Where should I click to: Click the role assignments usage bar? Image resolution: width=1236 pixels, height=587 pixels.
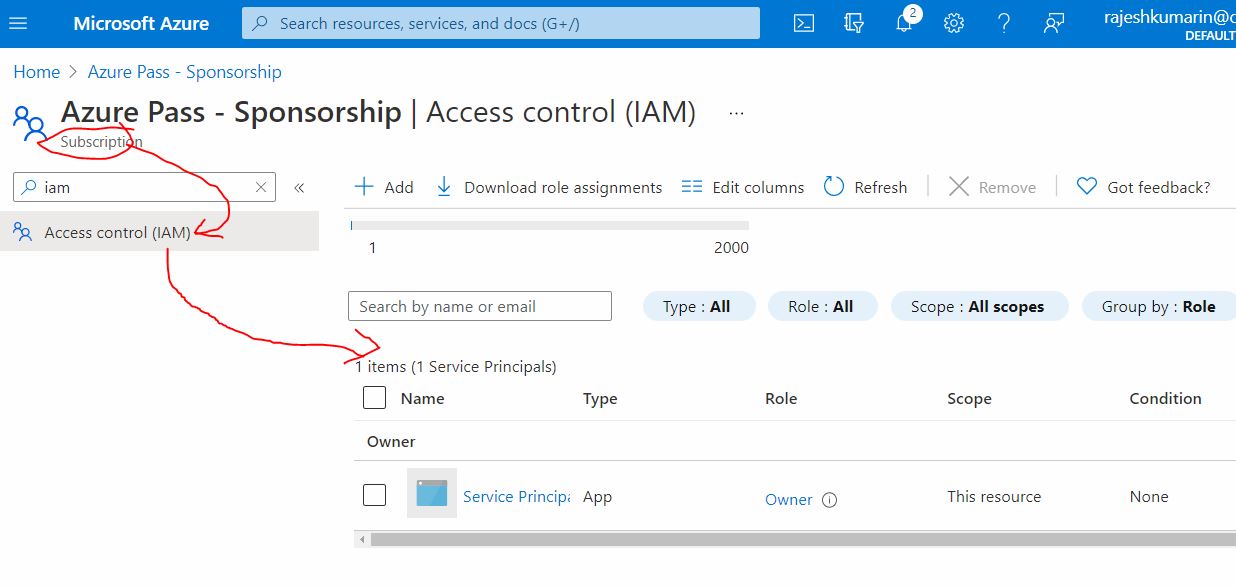tap(550, 225)
